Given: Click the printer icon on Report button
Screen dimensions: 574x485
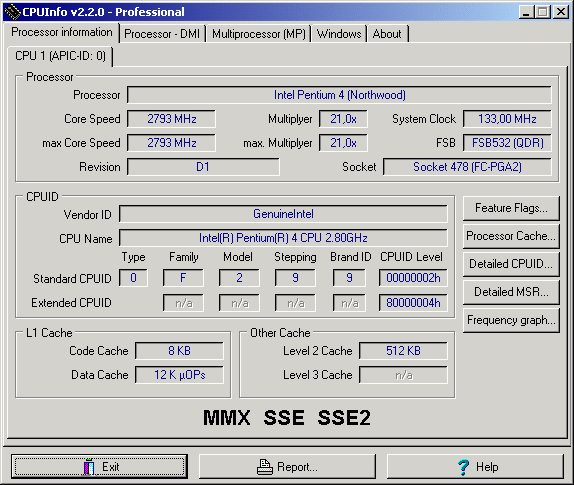Looking at the screenshot, I should coord(265,467).
